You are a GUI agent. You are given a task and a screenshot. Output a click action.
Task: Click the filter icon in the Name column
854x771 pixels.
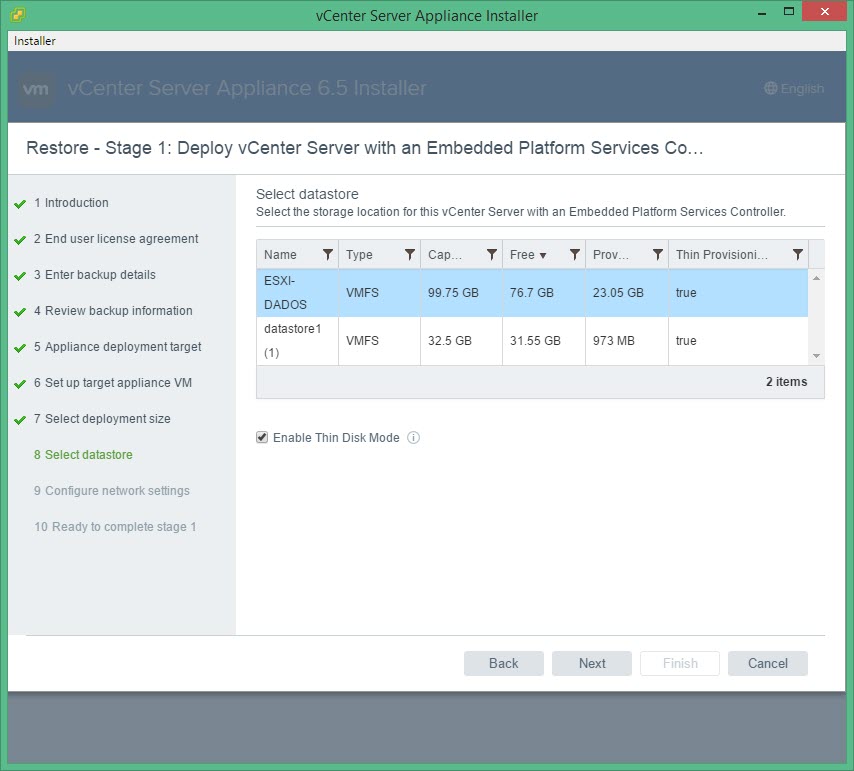pyautogui.click(x=328, y=255)
